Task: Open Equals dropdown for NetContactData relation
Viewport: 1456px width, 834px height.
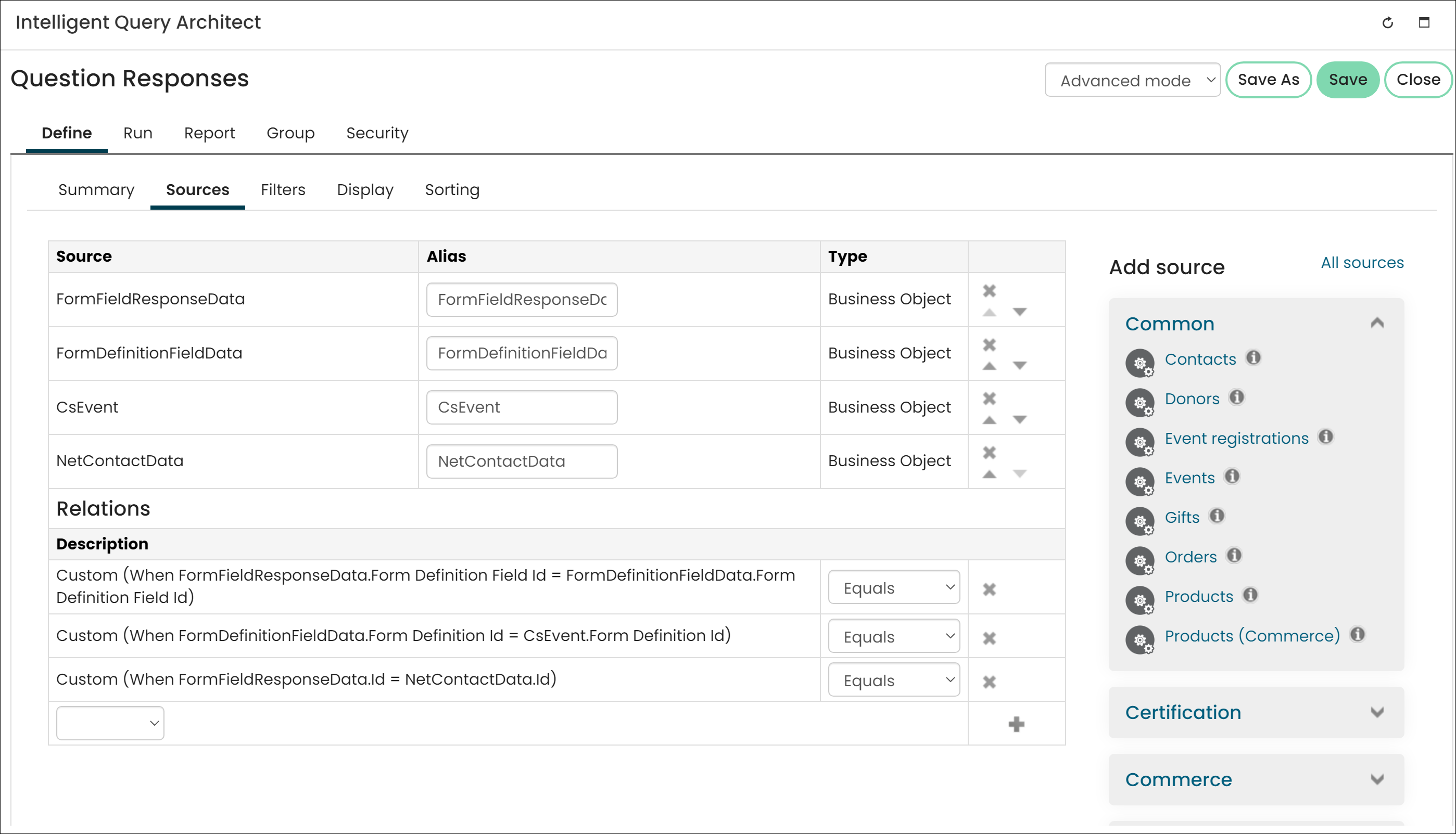Action: click(893, 680)
